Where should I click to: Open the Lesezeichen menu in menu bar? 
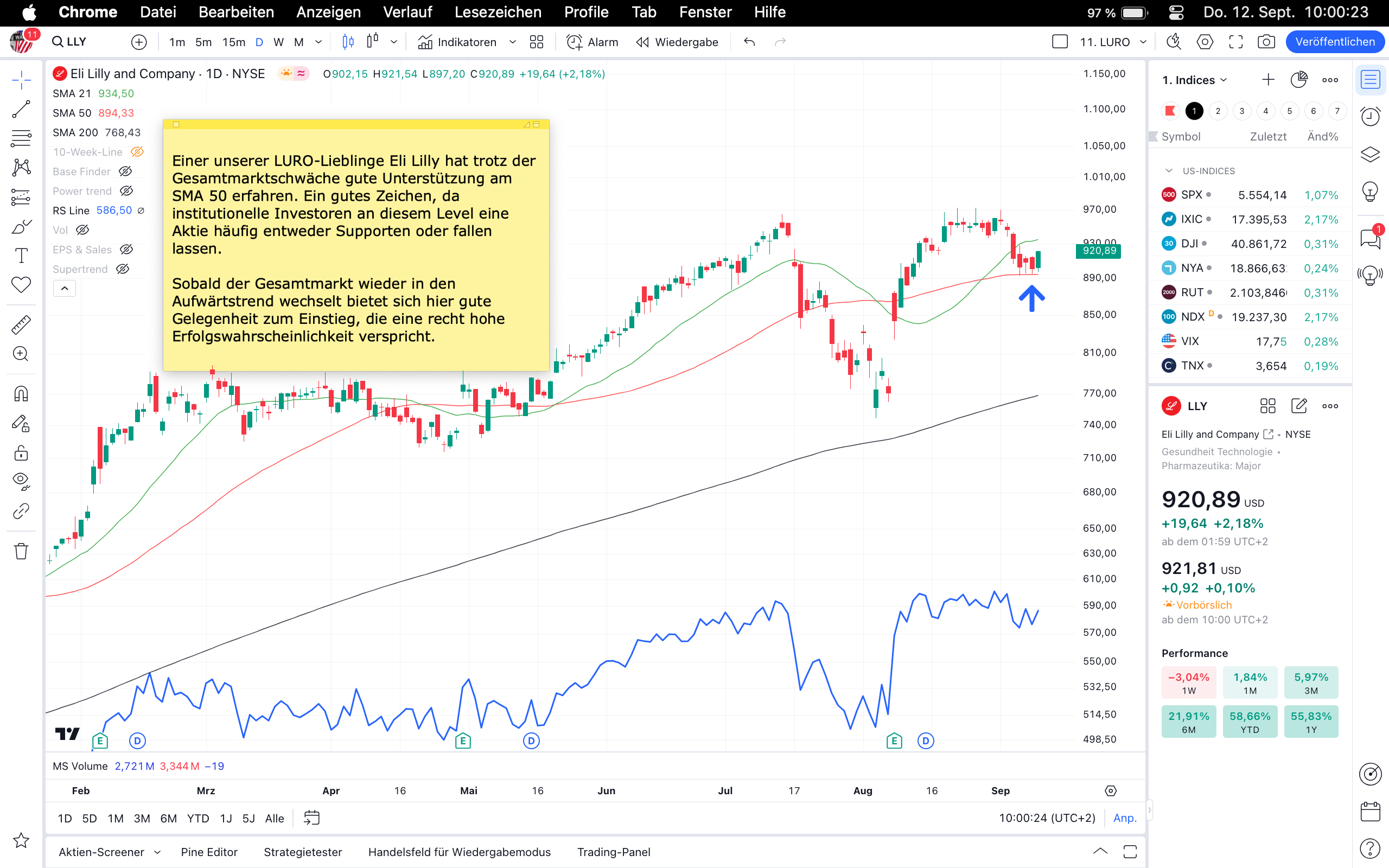[x=498, y=12]
